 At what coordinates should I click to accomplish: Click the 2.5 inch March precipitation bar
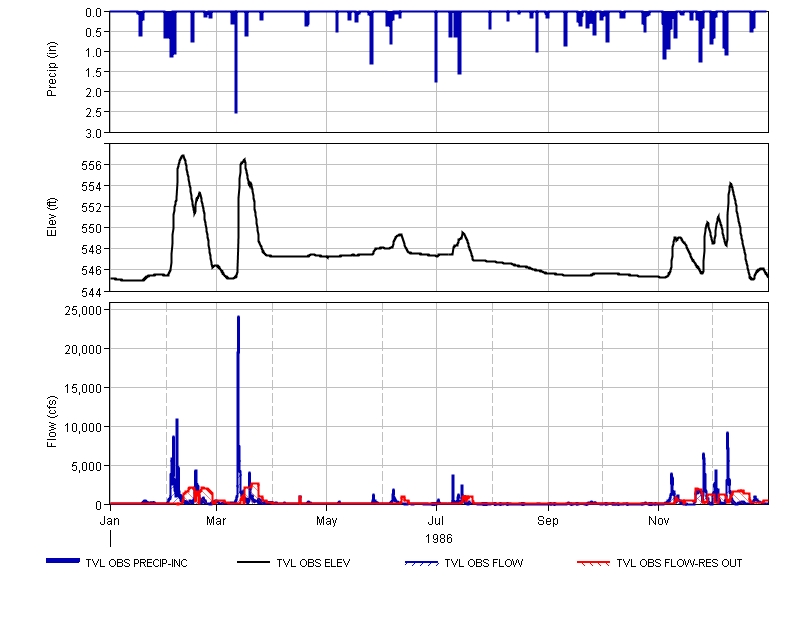coord(236,61)
